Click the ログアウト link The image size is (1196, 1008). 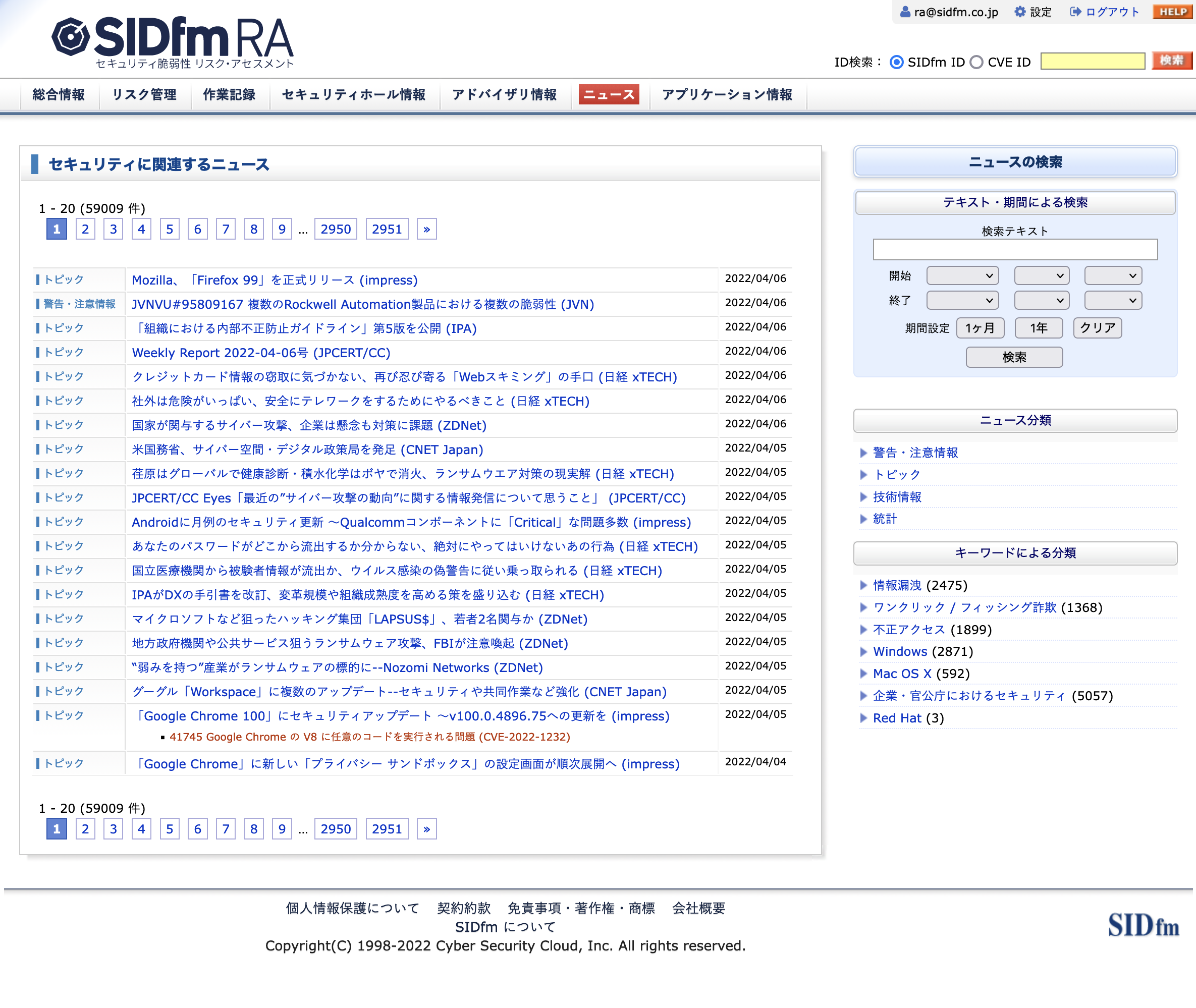(x=1112, y=12)
